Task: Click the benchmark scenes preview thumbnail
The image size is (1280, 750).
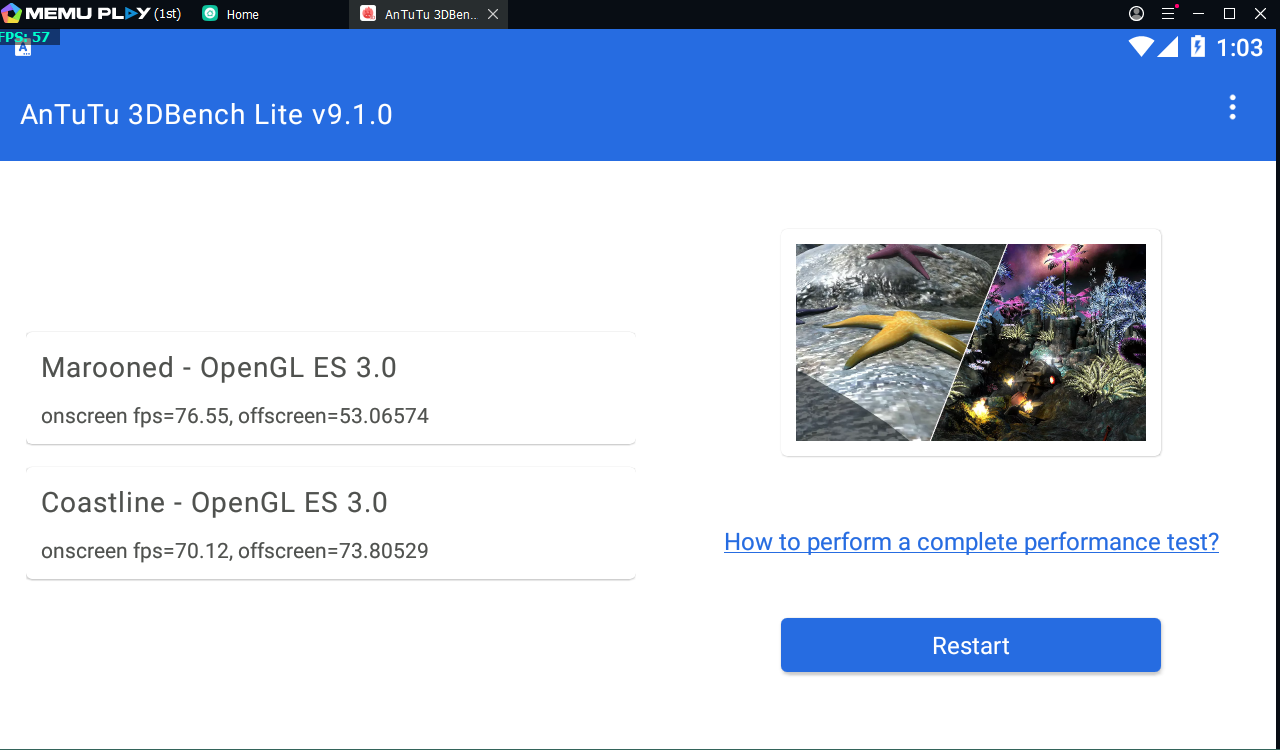Action: (971, 342)
